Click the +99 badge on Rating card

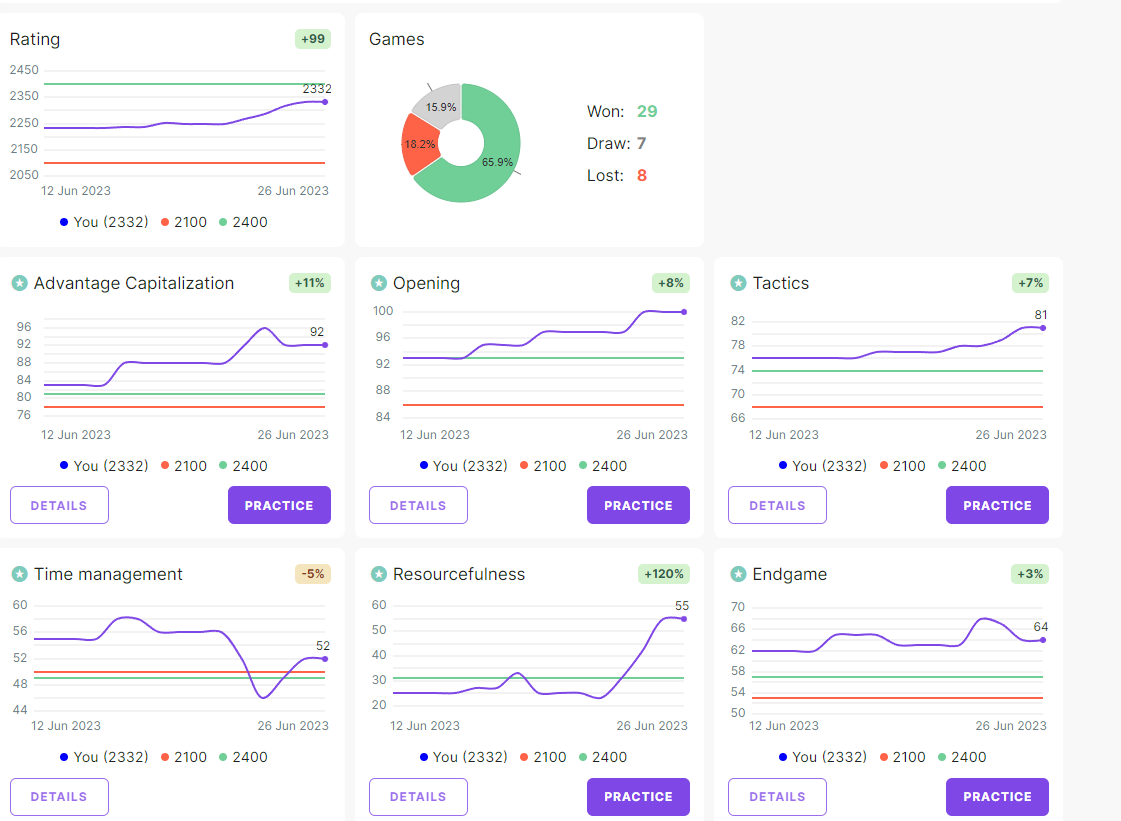313,39
